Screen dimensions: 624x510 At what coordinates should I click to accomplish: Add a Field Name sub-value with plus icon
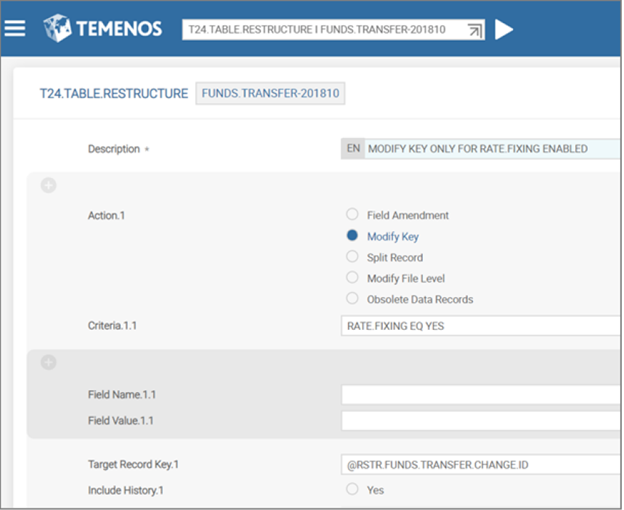(x=48, y=362)
